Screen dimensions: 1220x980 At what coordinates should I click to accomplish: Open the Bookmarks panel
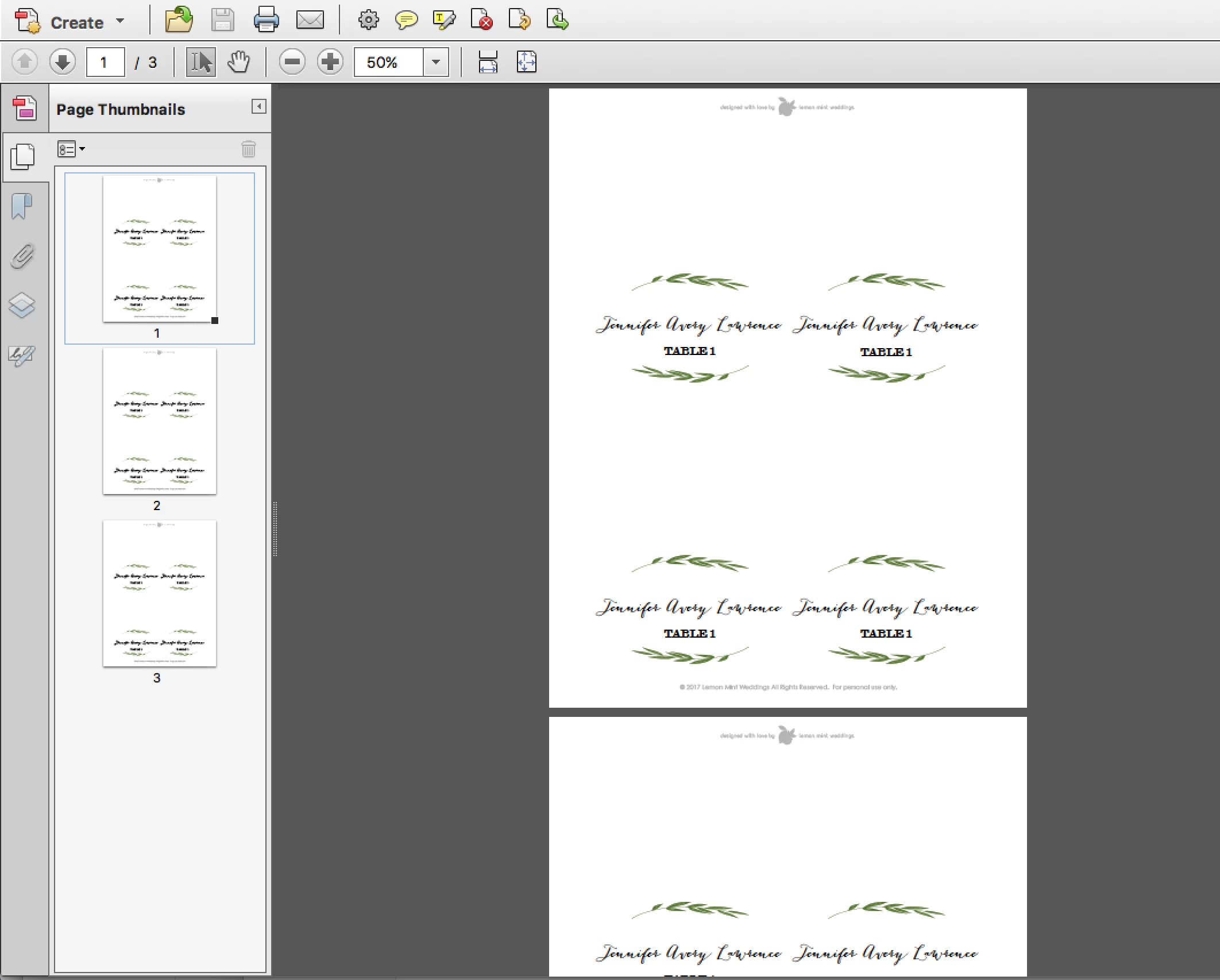click(x=22, y=206)
